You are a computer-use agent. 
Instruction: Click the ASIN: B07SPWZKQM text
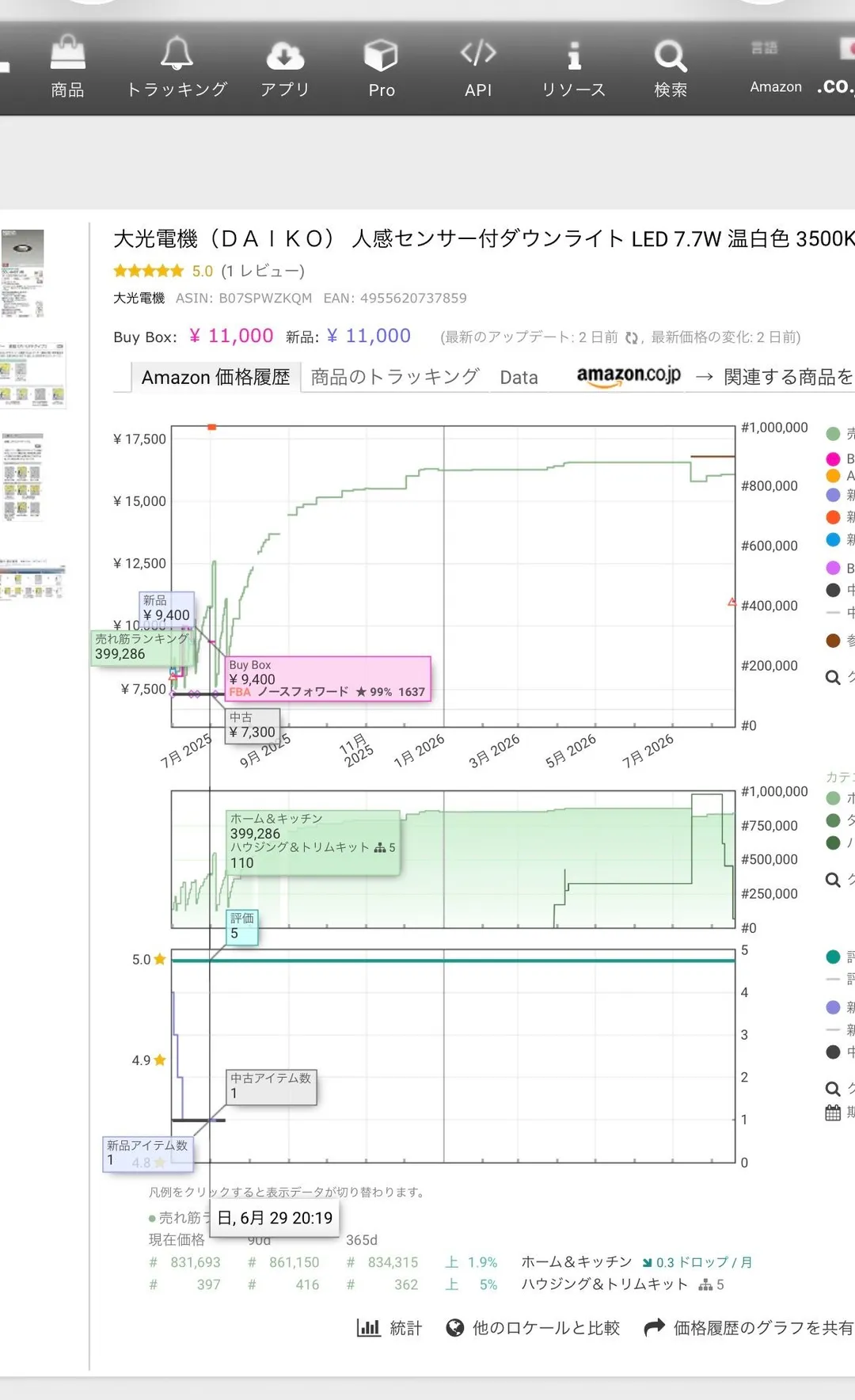(244, 299)
